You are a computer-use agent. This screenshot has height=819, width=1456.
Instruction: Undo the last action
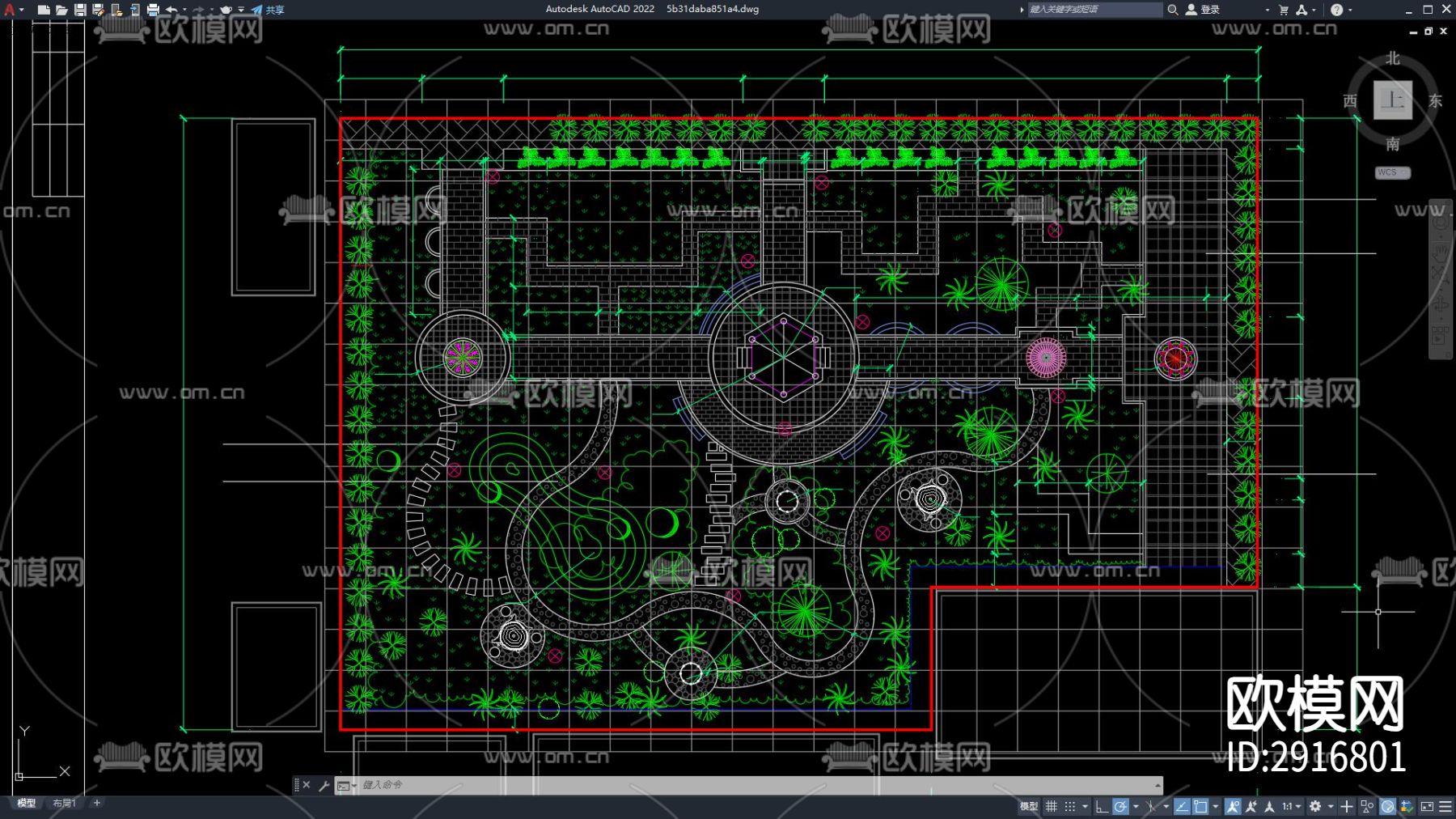171,10
